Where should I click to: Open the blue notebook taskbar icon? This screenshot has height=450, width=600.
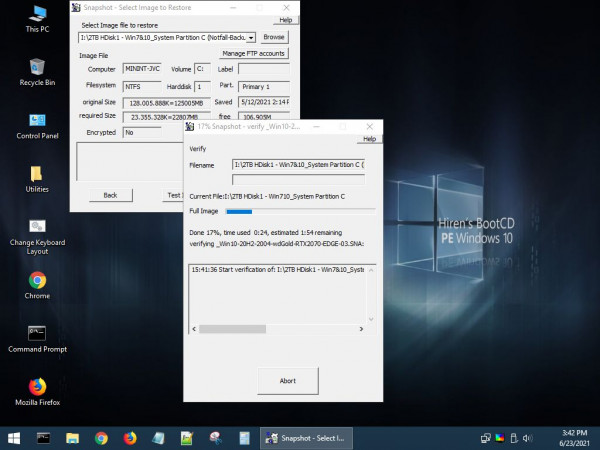pyautogui.click(x=158, y=438)
